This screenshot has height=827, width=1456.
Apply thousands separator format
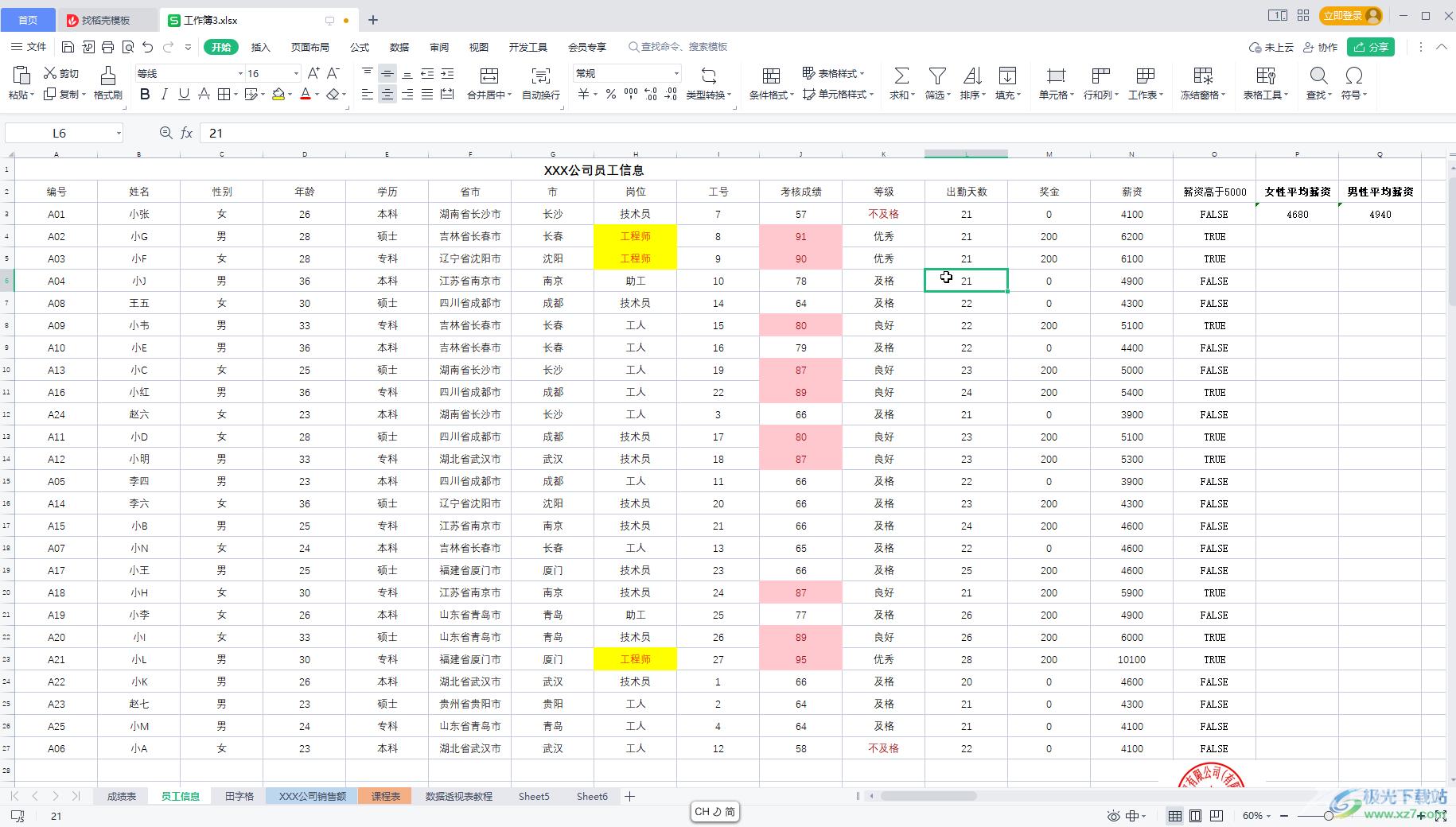pyautogui.click(x=631, y=94)
